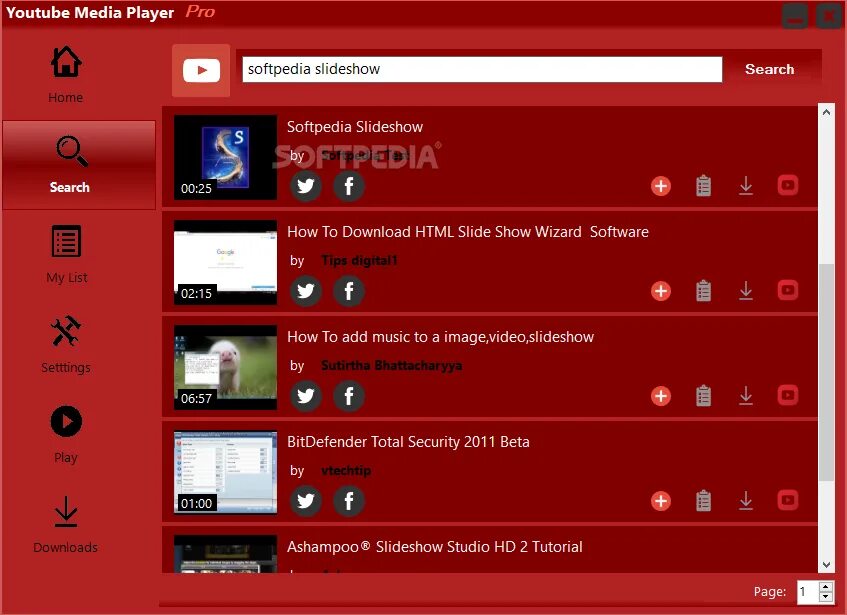
Task: Open Softpedia Slideshow on YouTube icon
Action: 788,185
